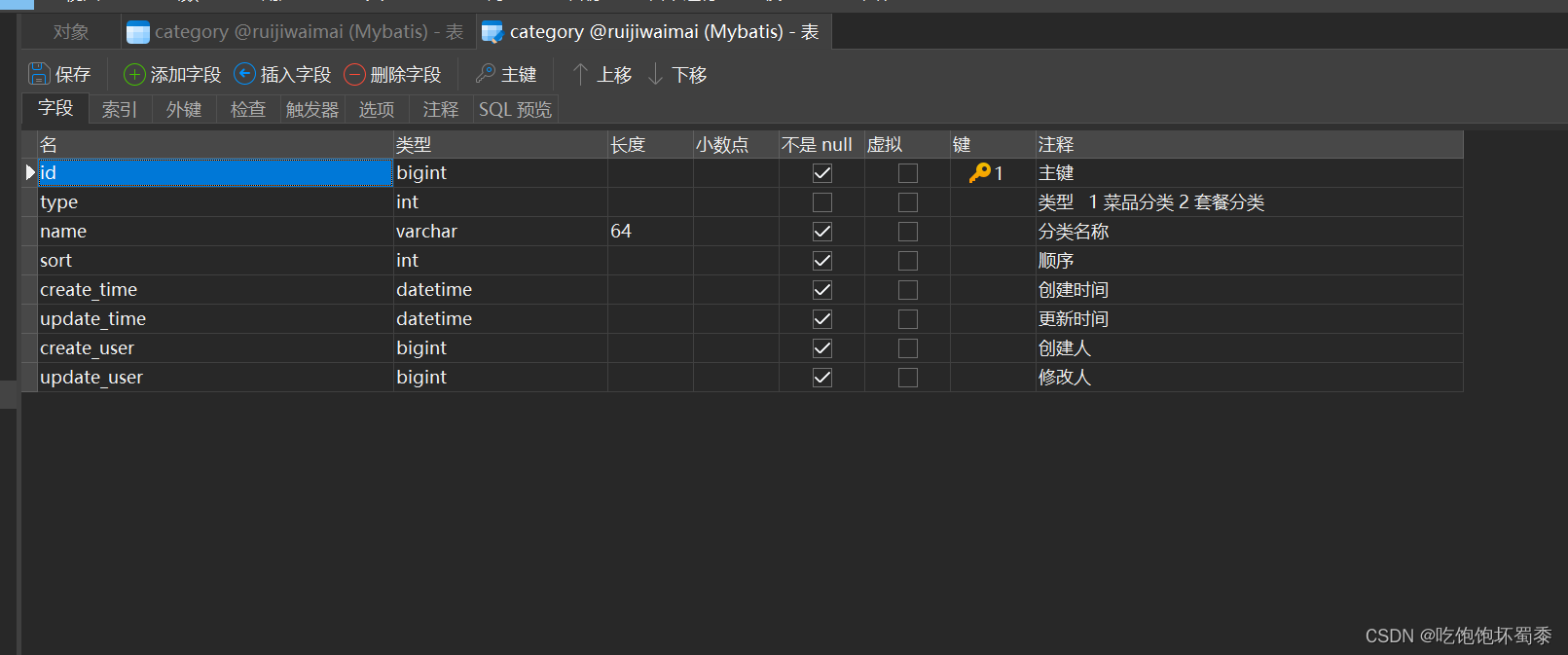Click the 名 column header
This screenshot has width=1568, height=655.
pos(215,145)
